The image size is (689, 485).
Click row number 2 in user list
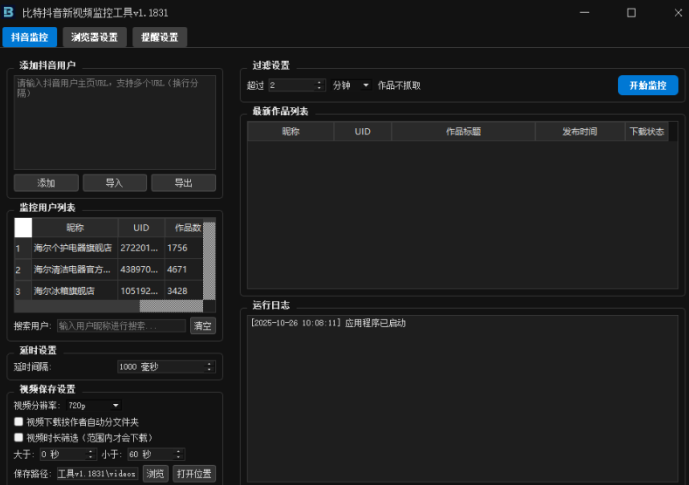[x=23, y=270]
